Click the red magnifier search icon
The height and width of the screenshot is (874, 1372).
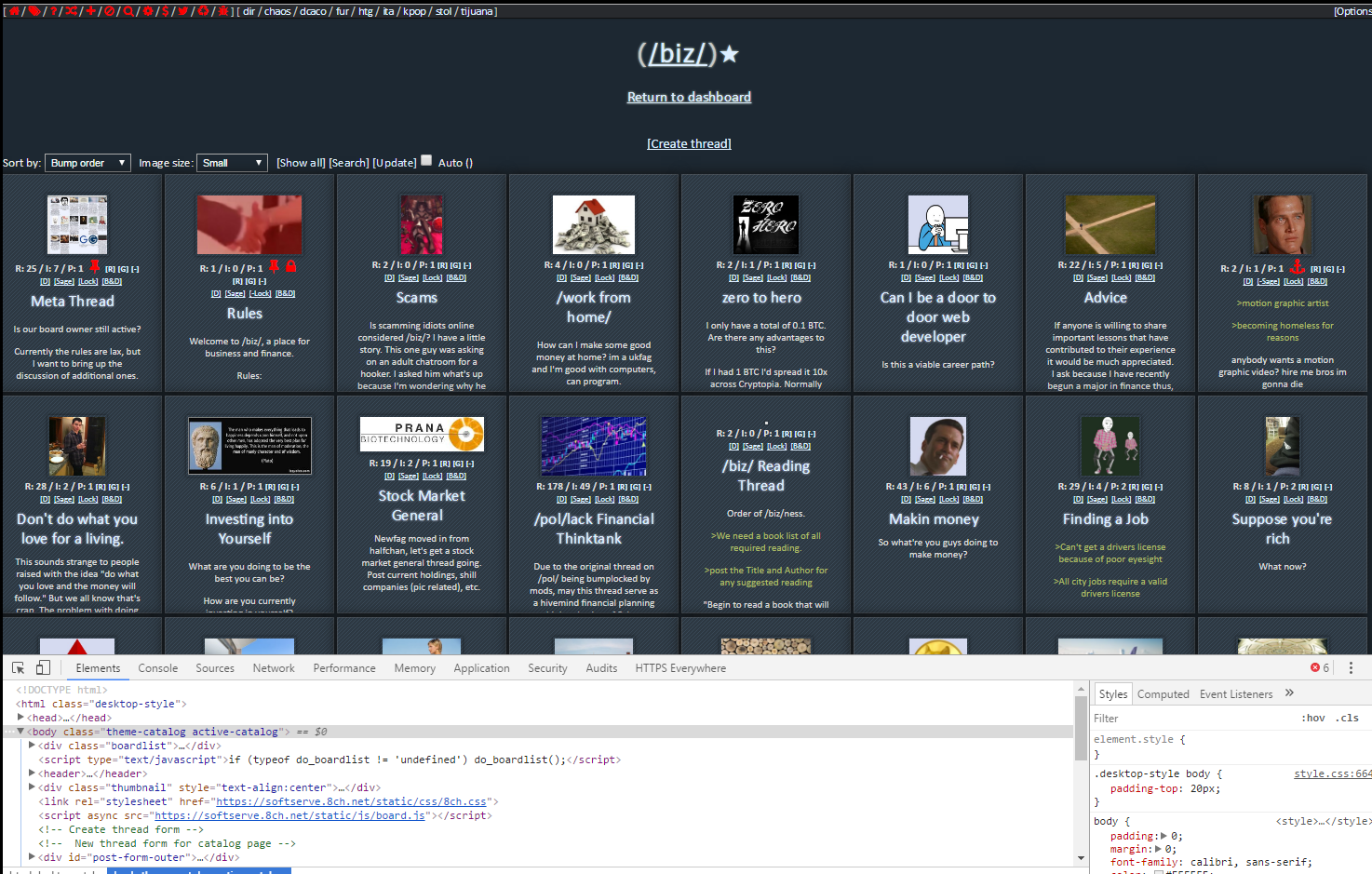click(x=128, y=11)
